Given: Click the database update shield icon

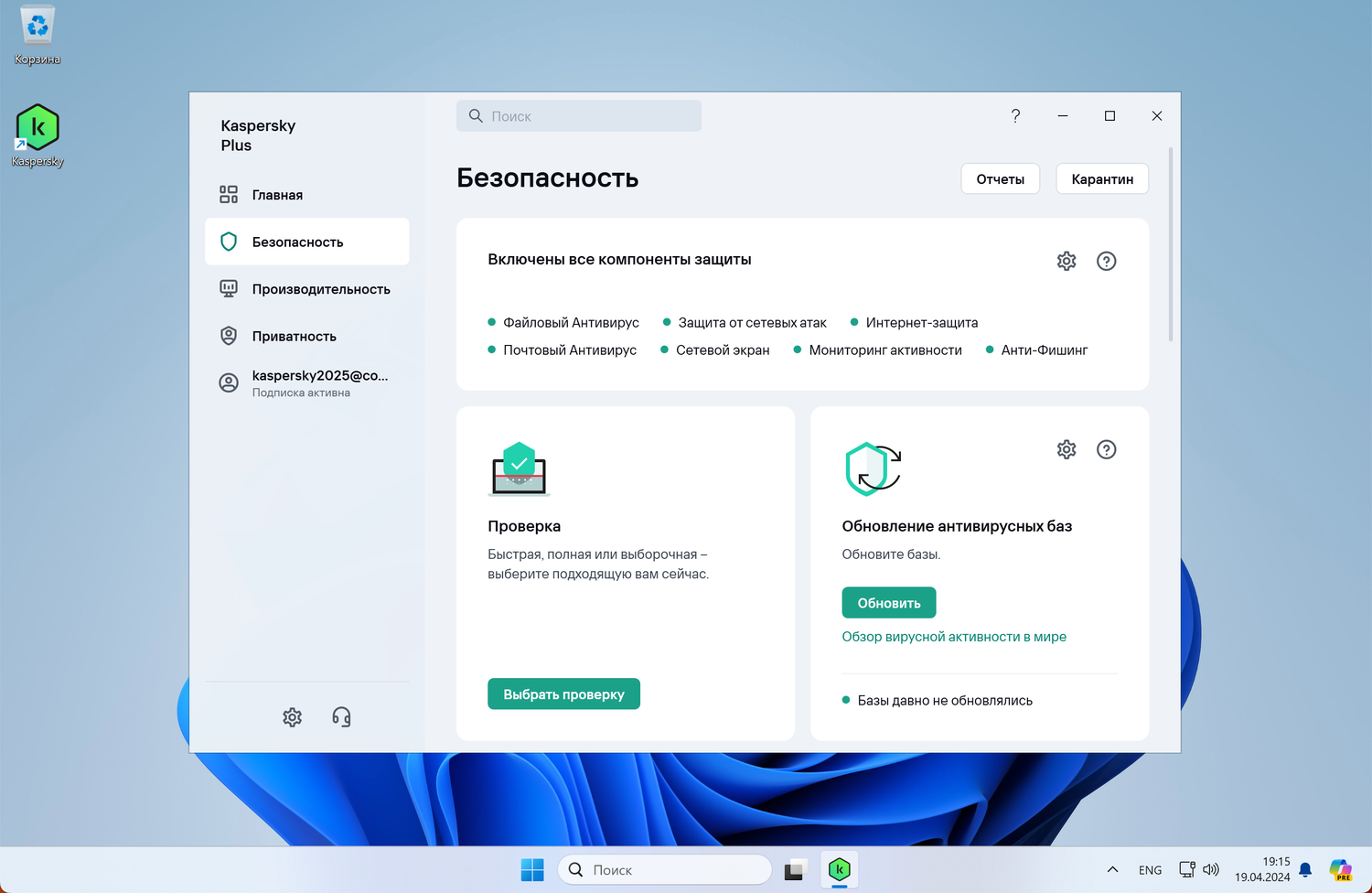Looking at the screenshot, I should [x=874, y=468].
